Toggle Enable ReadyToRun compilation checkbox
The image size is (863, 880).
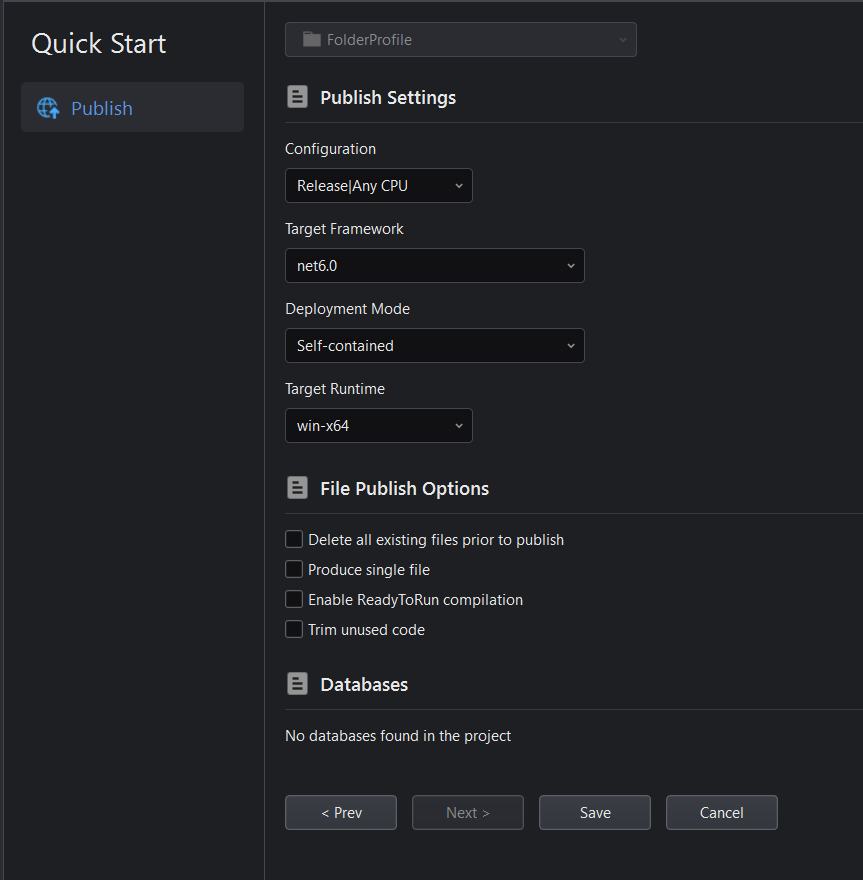(x=294, y=600)
